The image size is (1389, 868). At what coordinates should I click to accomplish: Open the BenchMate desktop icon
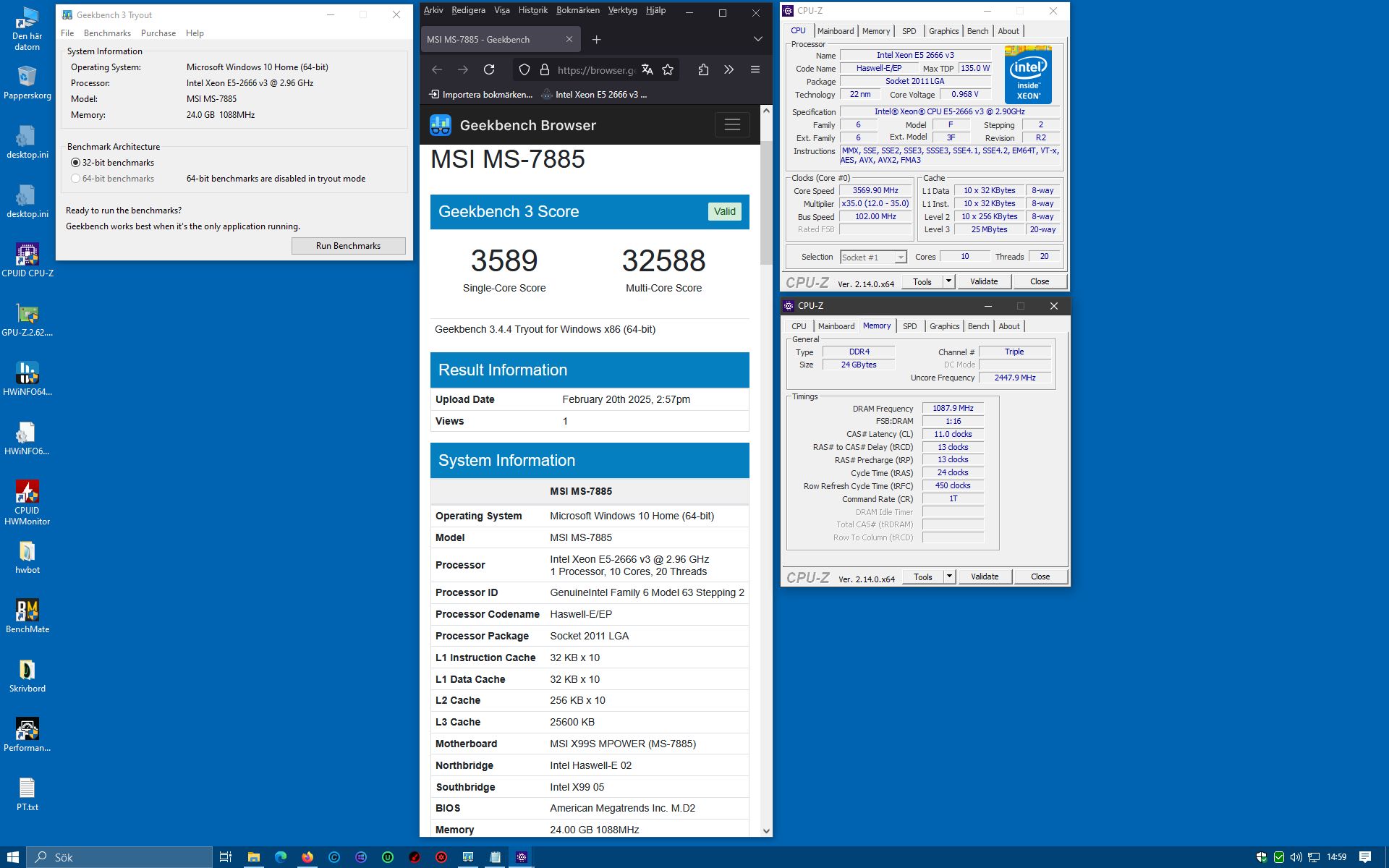27,616
